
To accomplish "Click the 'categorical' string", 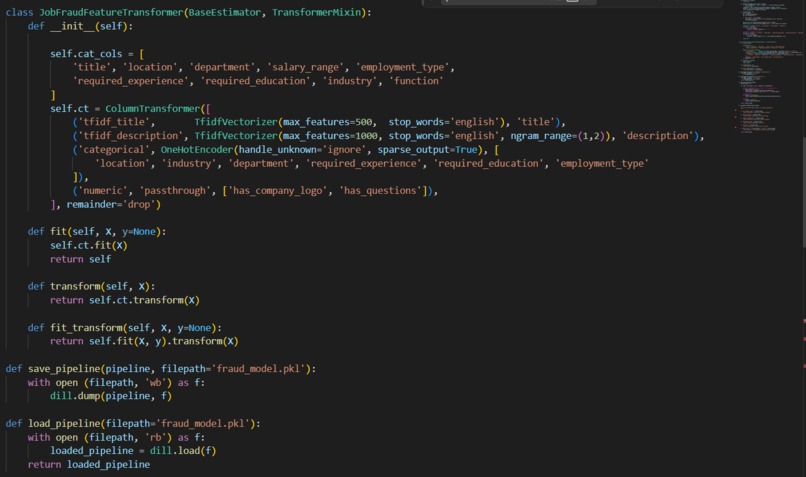I will 114,150.
